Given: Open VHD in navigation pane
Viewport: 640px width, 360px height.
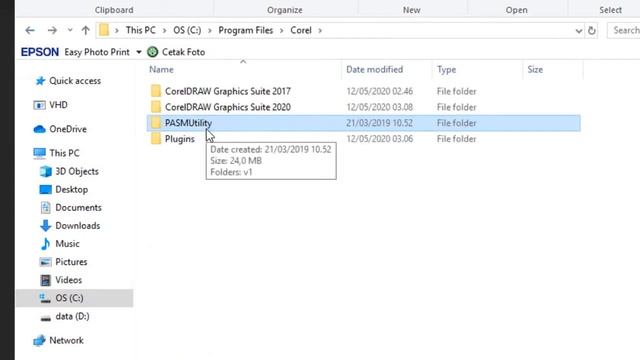Looking at the screenshot, I should (58, 105).
